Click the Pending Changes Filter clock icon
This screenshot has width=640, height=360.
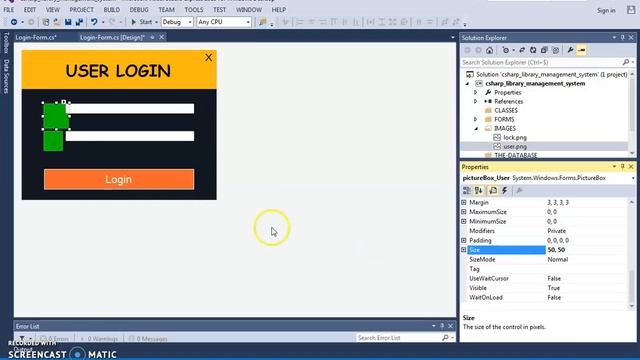click(x=506, y=50)
